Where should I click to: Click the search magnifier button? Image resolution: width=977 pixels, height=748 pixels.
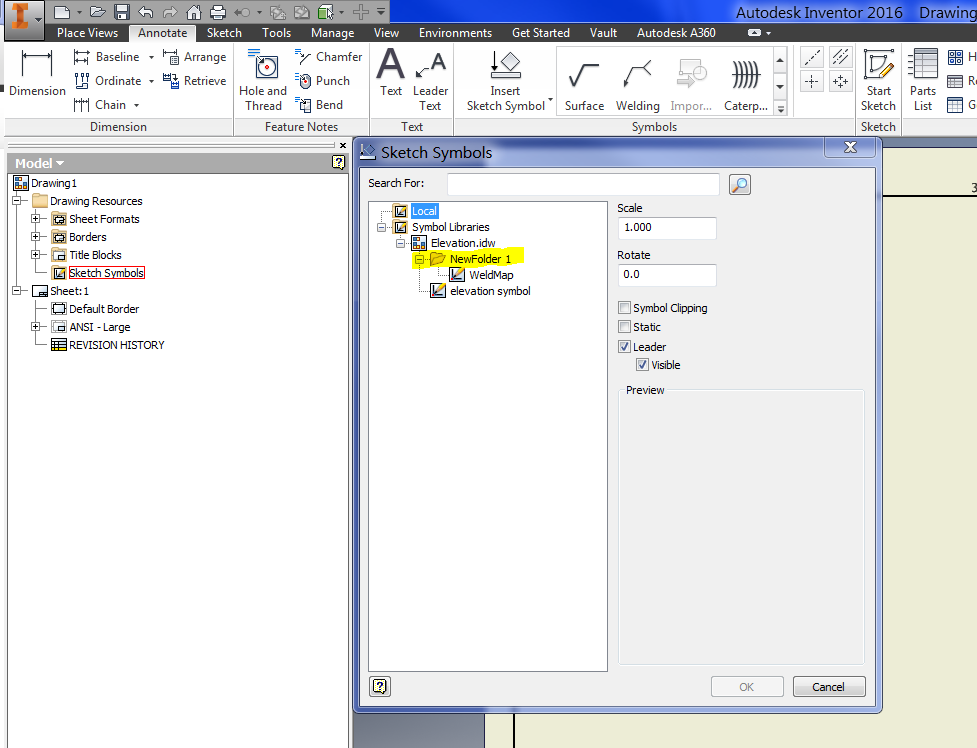coord(739,184)
